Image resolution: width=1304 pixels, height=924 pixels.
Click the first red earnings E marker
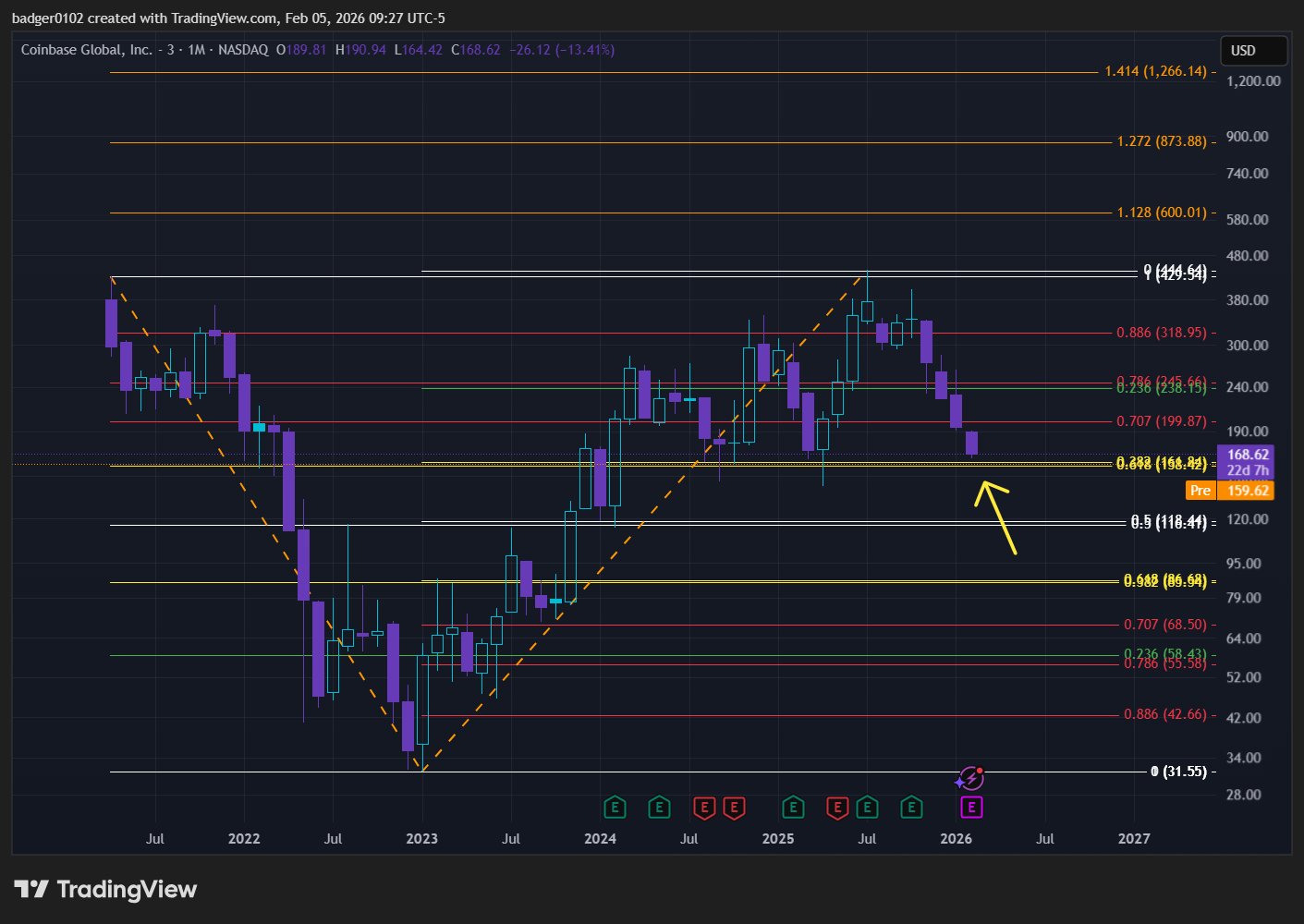704,808
